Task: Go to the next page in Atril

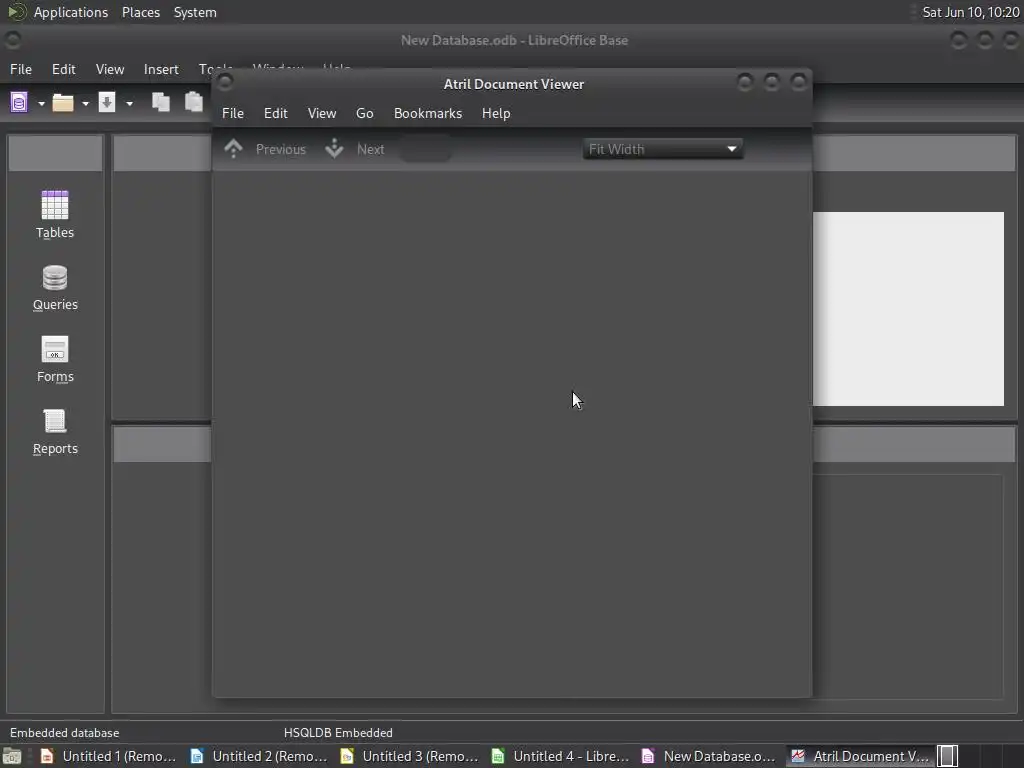Action: click(x=355, y=149)
